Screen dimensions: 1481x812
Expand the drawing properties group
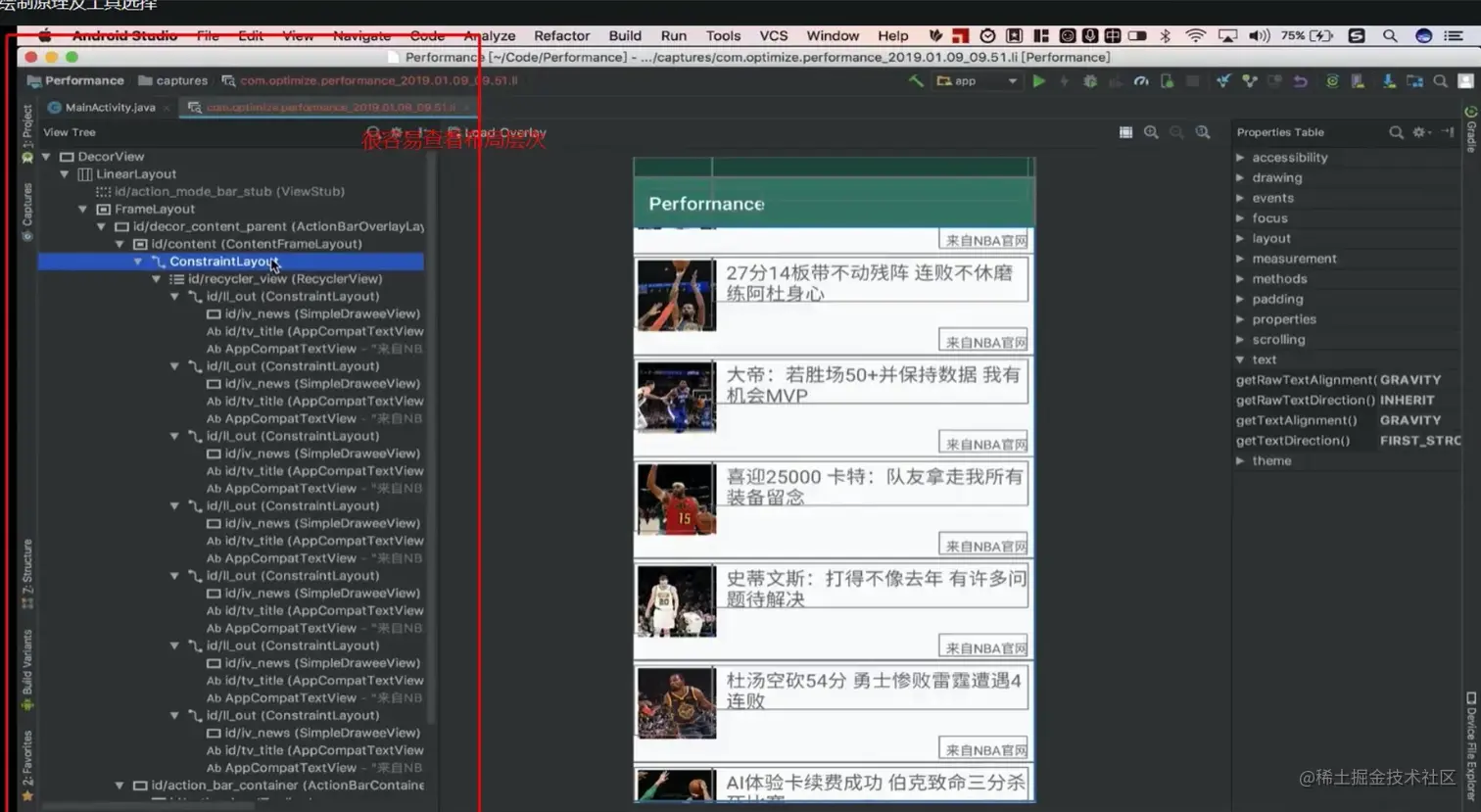1241,178
